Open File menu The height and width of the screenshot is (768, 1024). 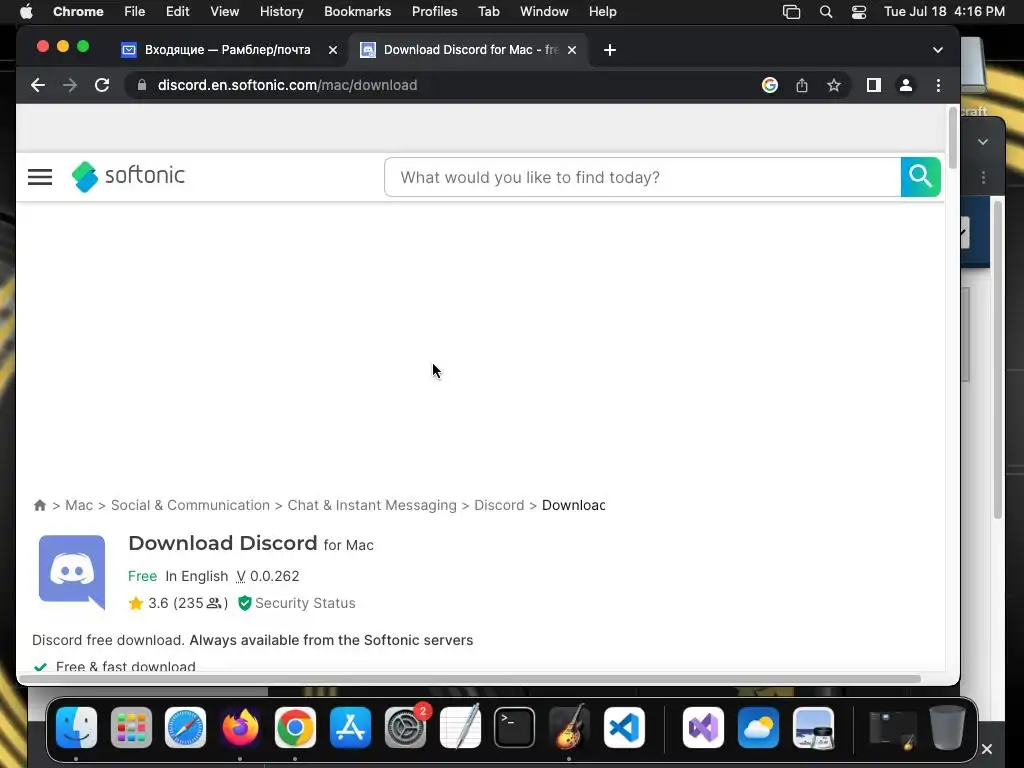(135, 12)
